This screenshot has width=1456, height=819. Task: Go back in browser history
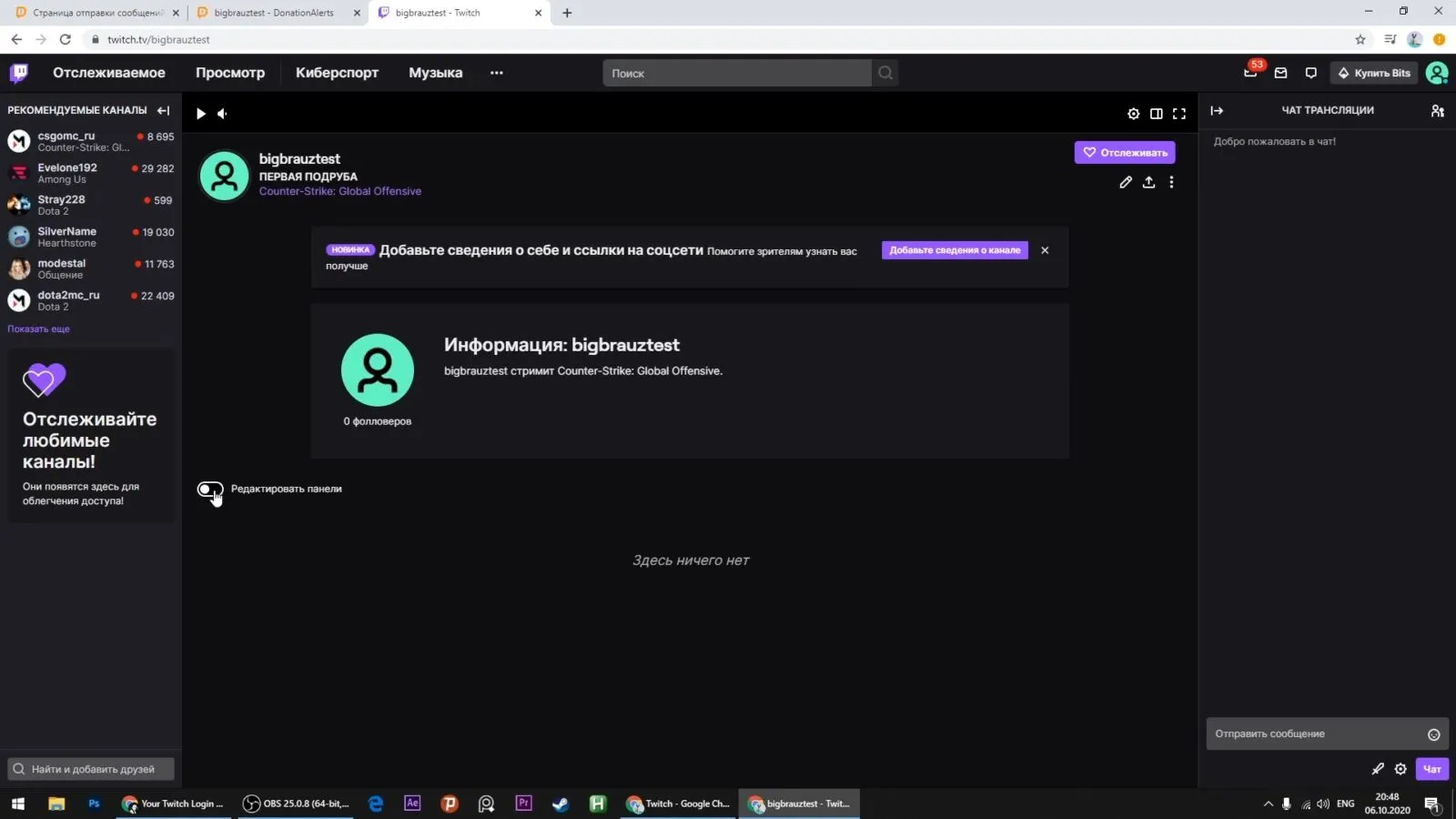16,39
